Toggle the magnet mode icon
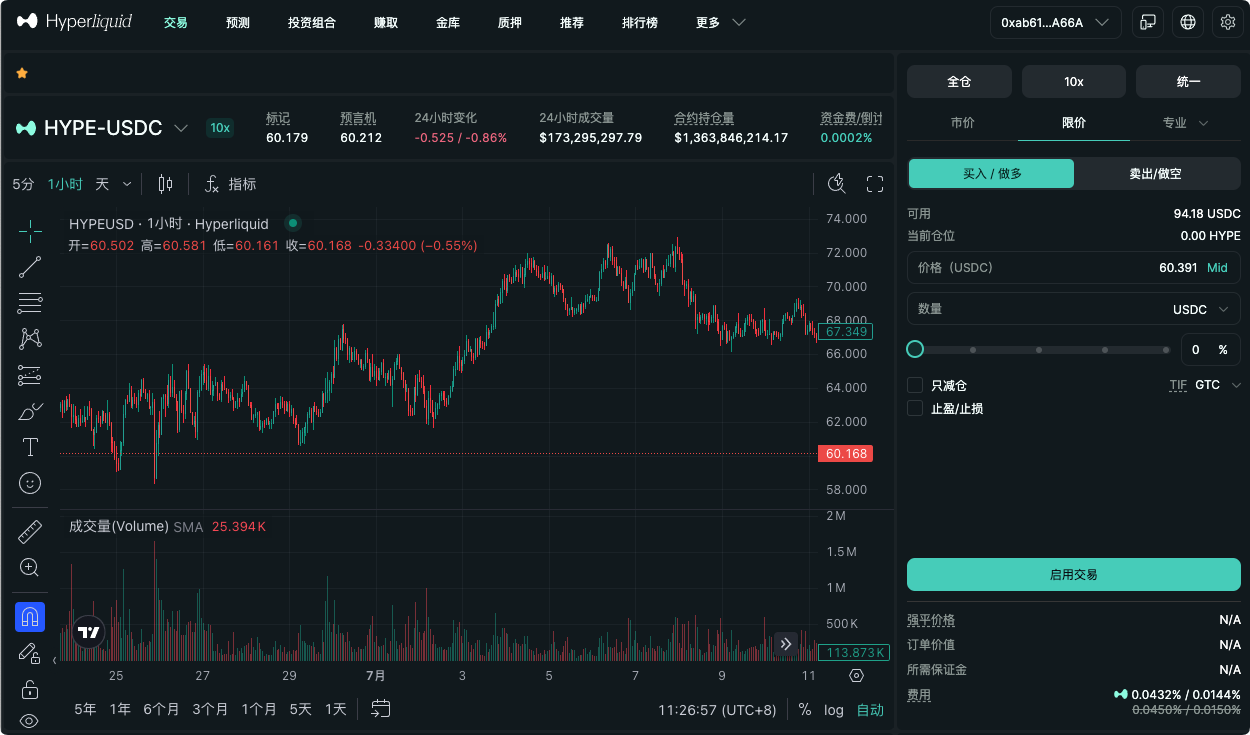 point(30,617)
